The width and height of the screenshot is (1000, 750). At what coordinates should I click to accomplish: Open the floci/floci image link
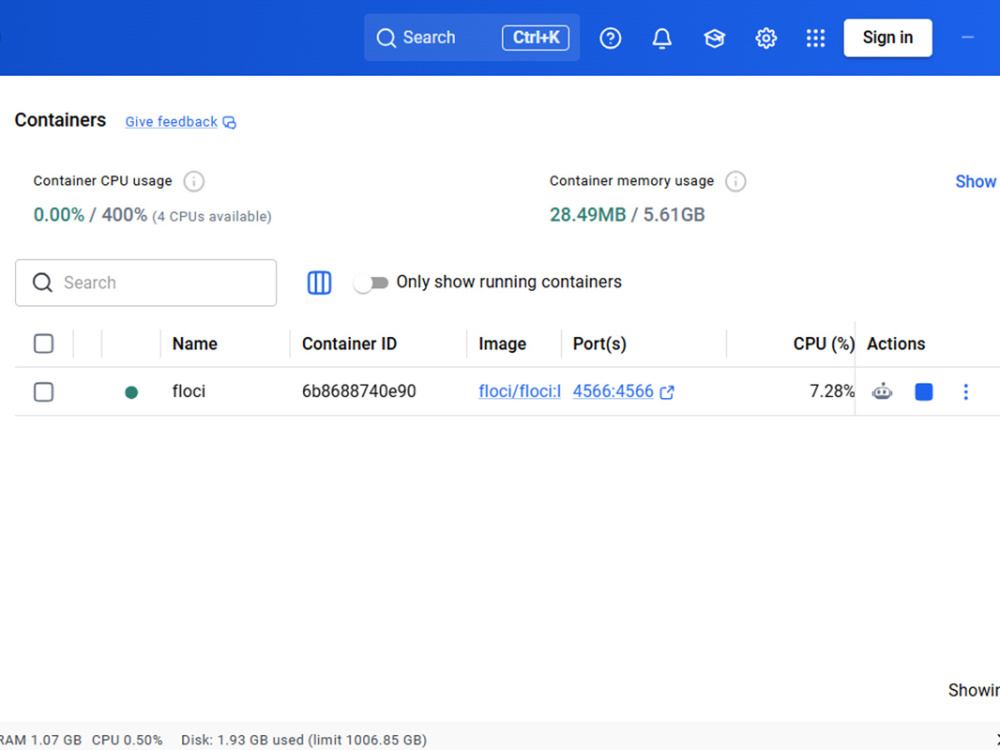(520, 391)
